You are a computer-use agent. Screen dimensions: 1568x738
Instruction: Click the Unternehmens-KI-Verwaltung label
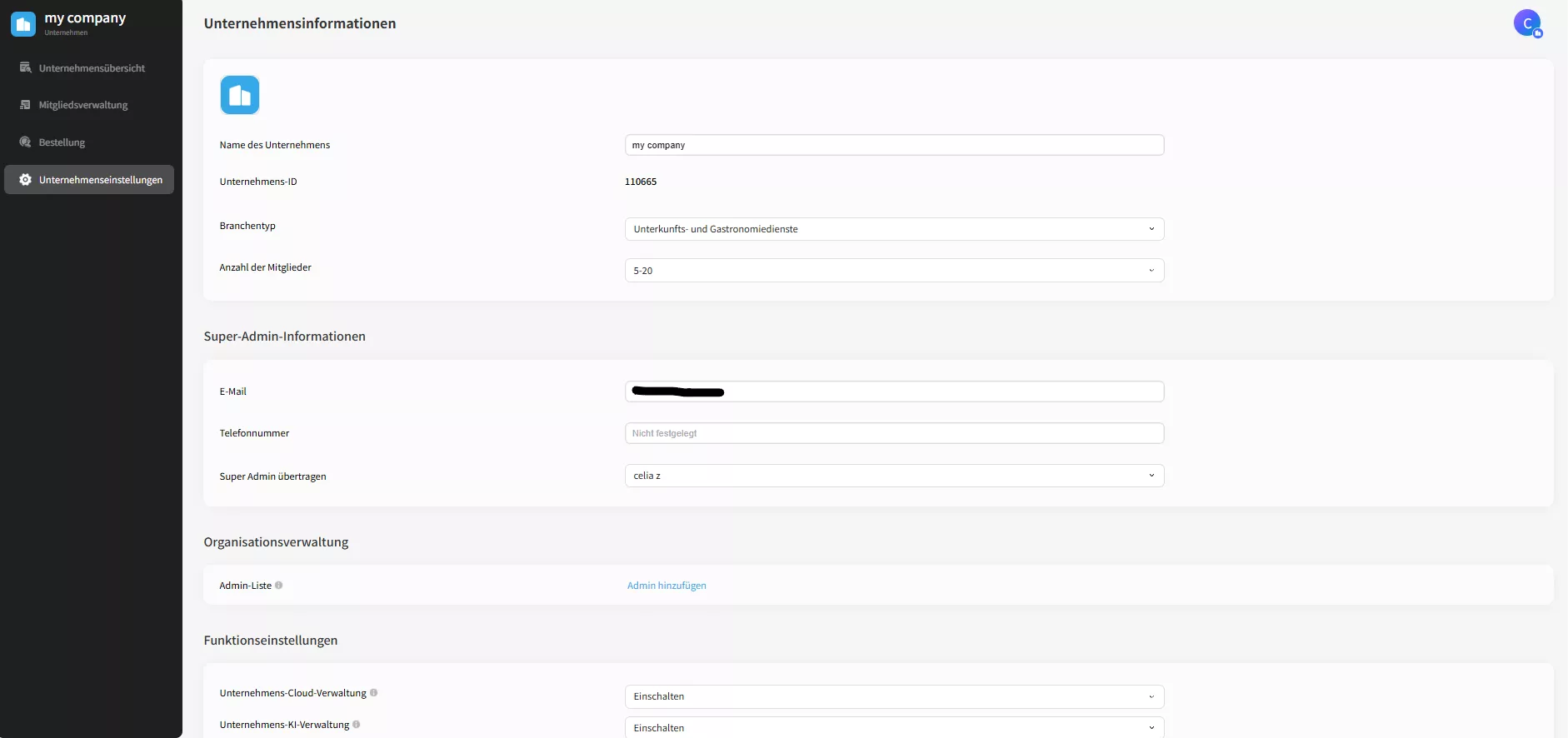285,725
